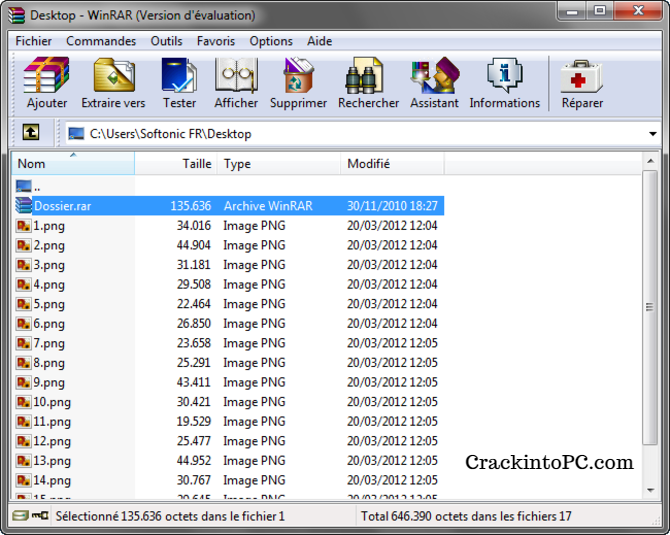The image size is (670, 535).
Task: Select the 9.png file name
Action: tap(49, 382)
